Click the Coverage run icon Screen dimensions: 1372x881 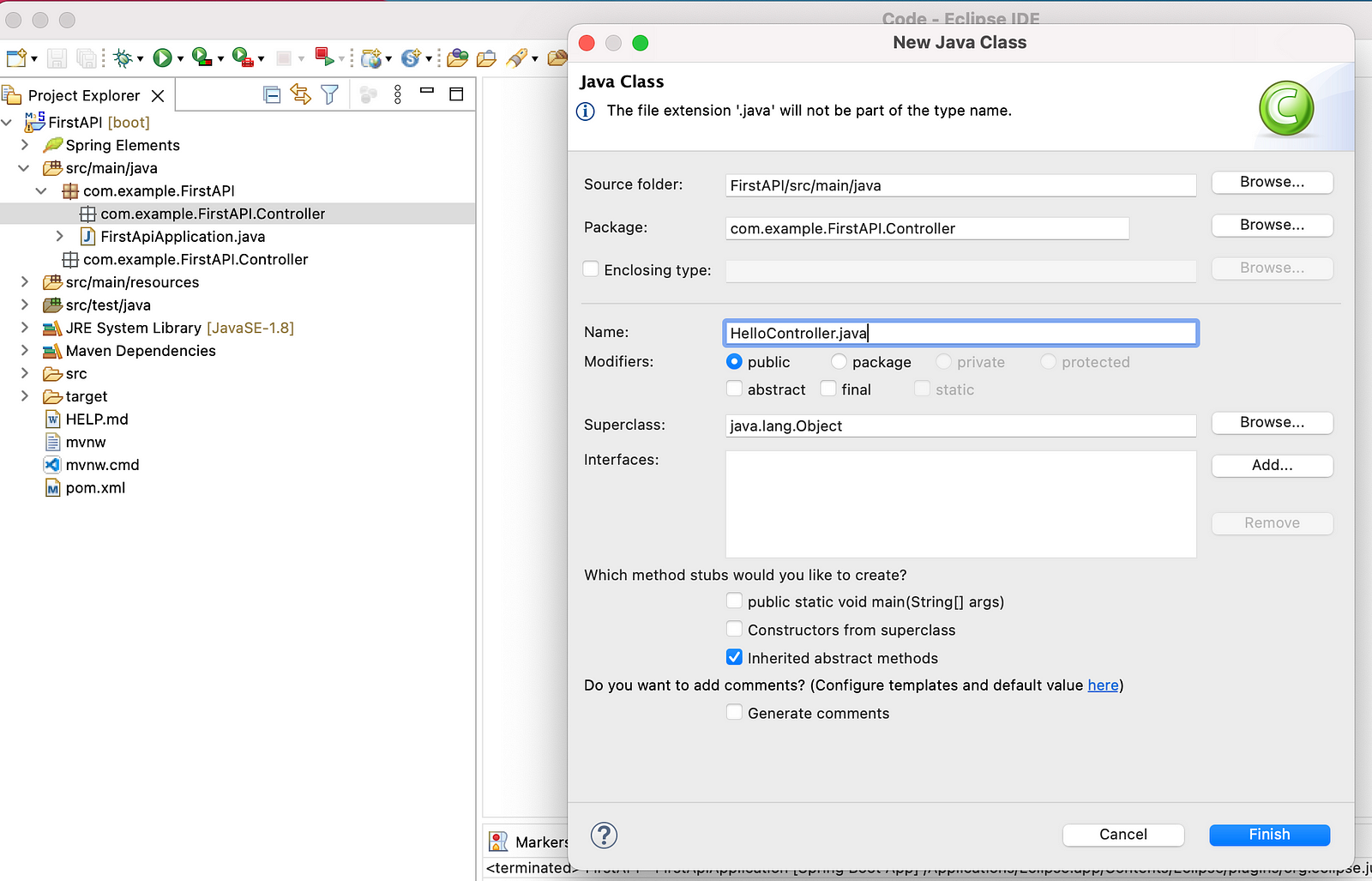pos(202,57)
